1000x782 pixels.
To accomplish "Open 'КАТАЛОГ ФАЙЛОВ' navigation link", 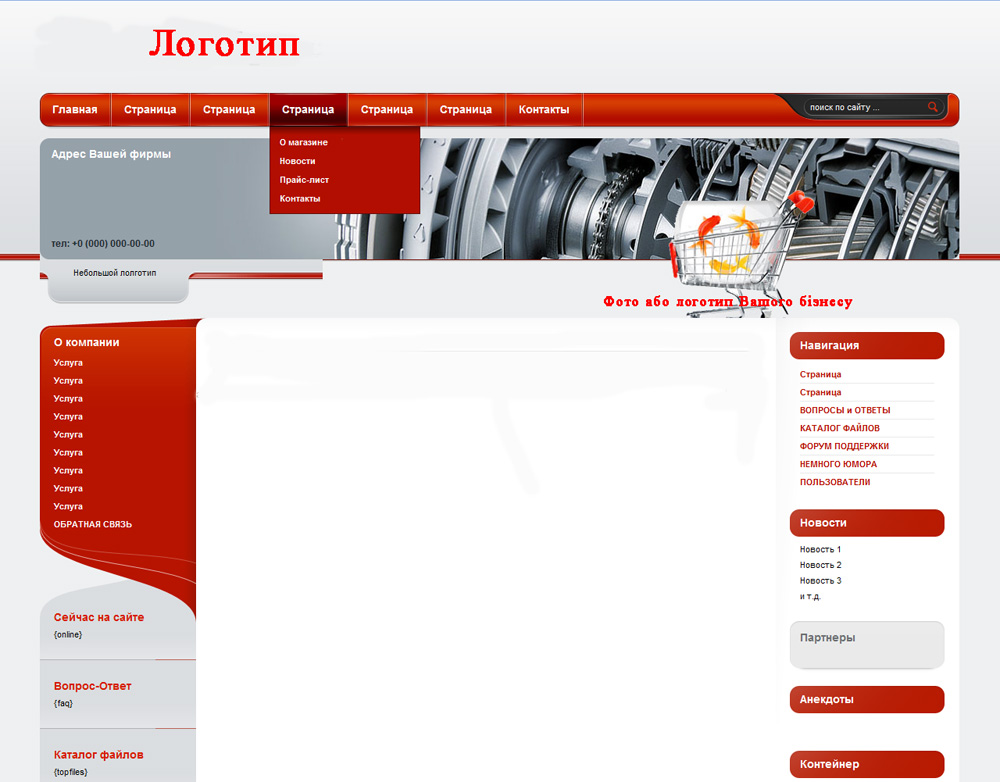I will tap(840, 428).
